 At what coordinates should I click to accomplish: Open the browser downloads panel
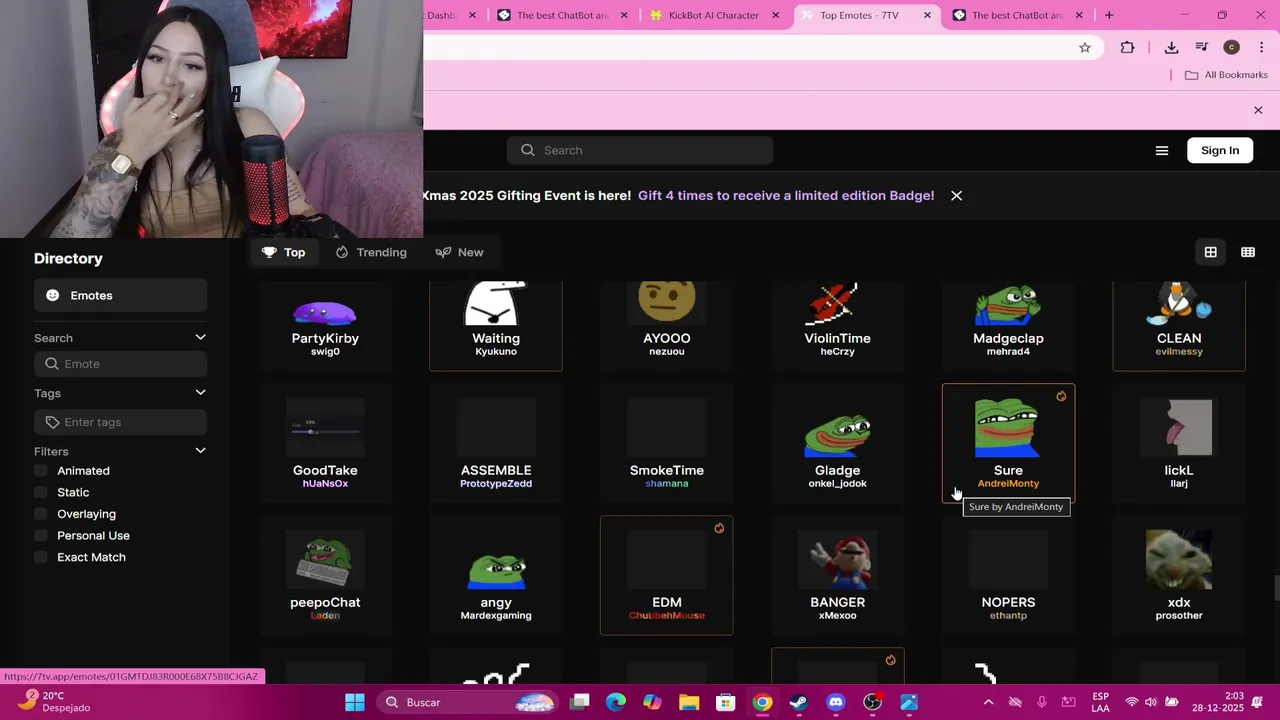click(x=1171, y=47)
